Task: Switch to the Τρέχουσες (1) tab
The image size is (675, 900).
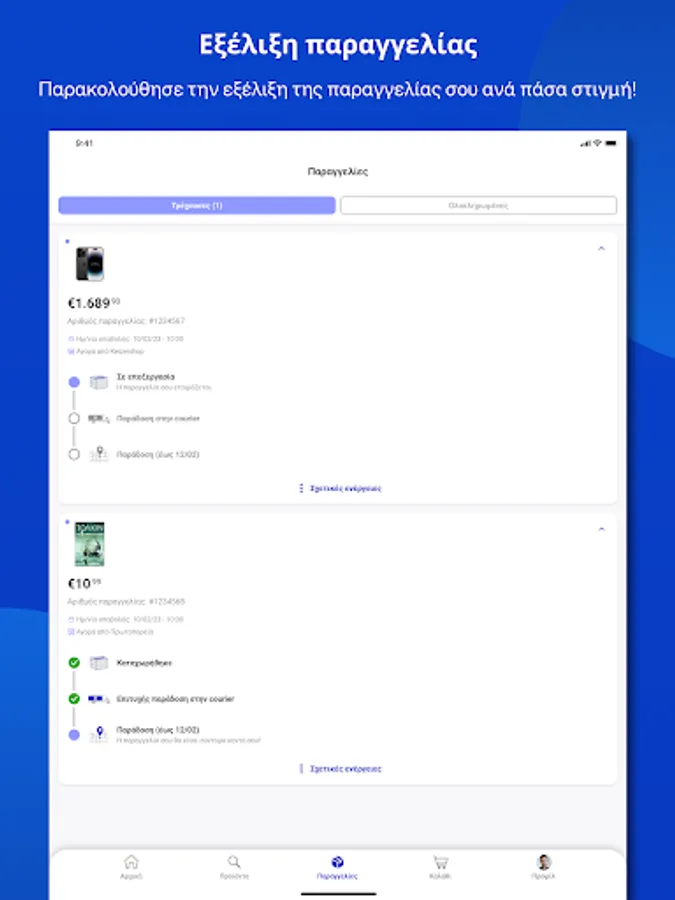Action: point(197,205)
